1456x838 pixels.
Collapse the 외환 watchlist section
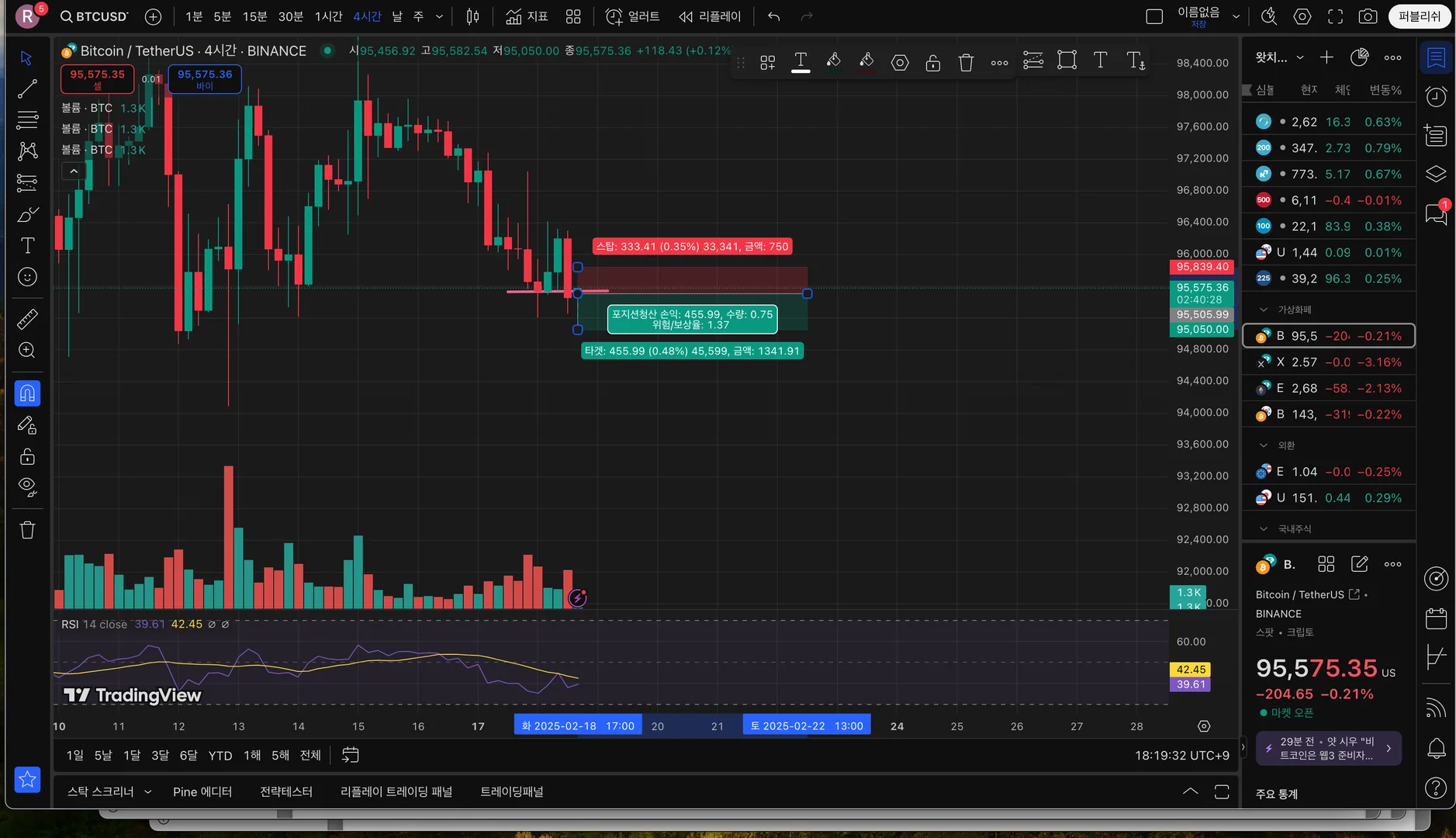click(x=1264, y=445)
